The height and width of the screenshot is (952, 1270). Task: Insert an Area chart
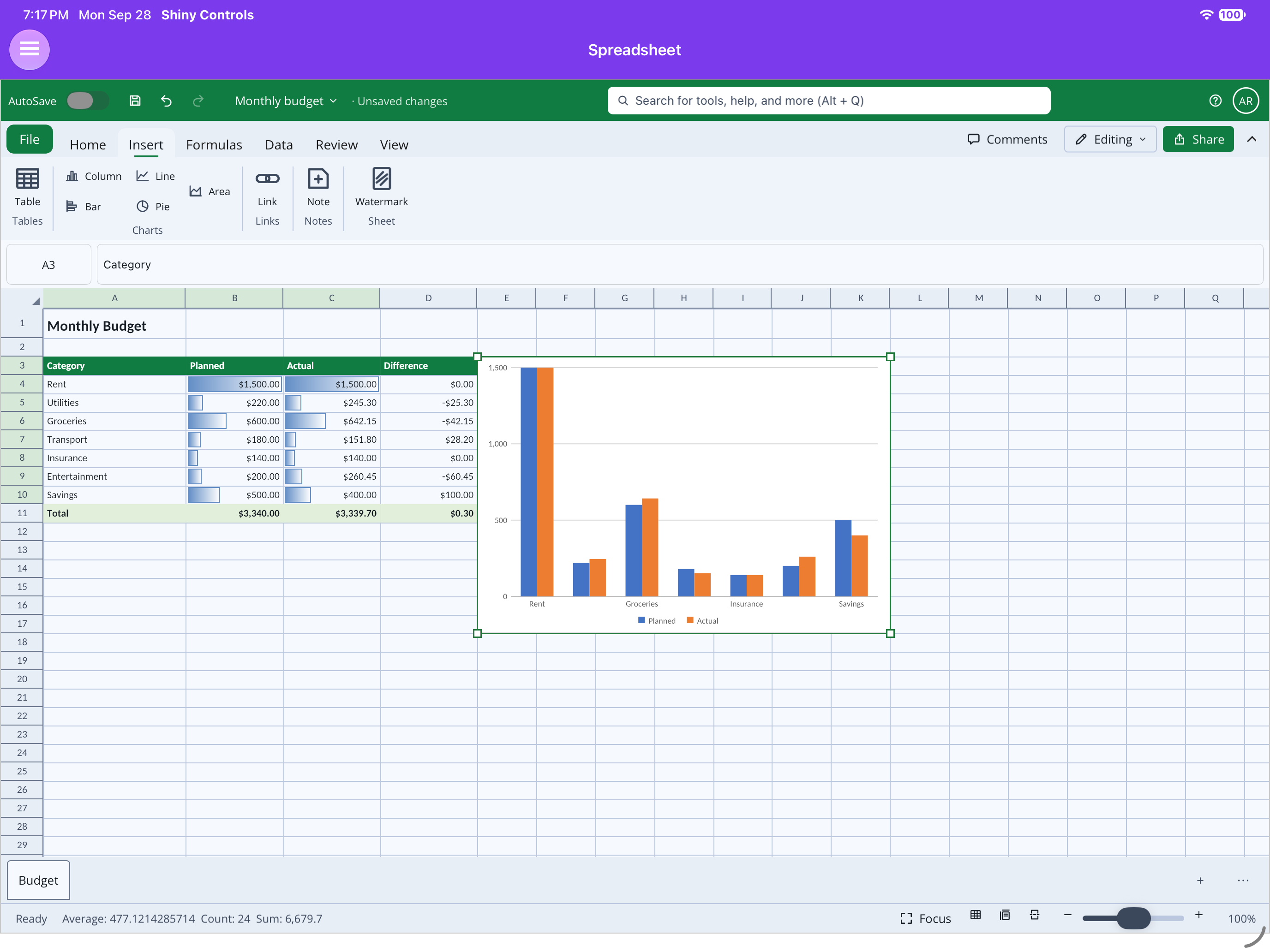click(210, 192)
